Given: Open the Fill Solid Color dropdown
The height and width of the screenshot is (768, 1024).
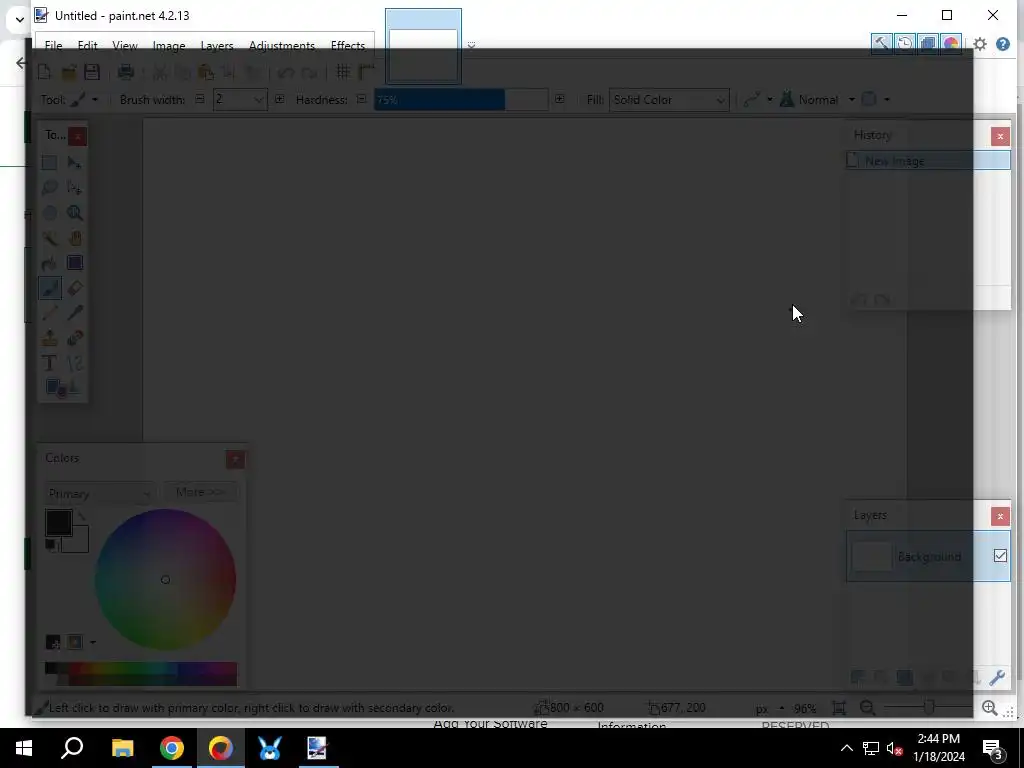Looking at the screenshot, I should pos(669,100).
